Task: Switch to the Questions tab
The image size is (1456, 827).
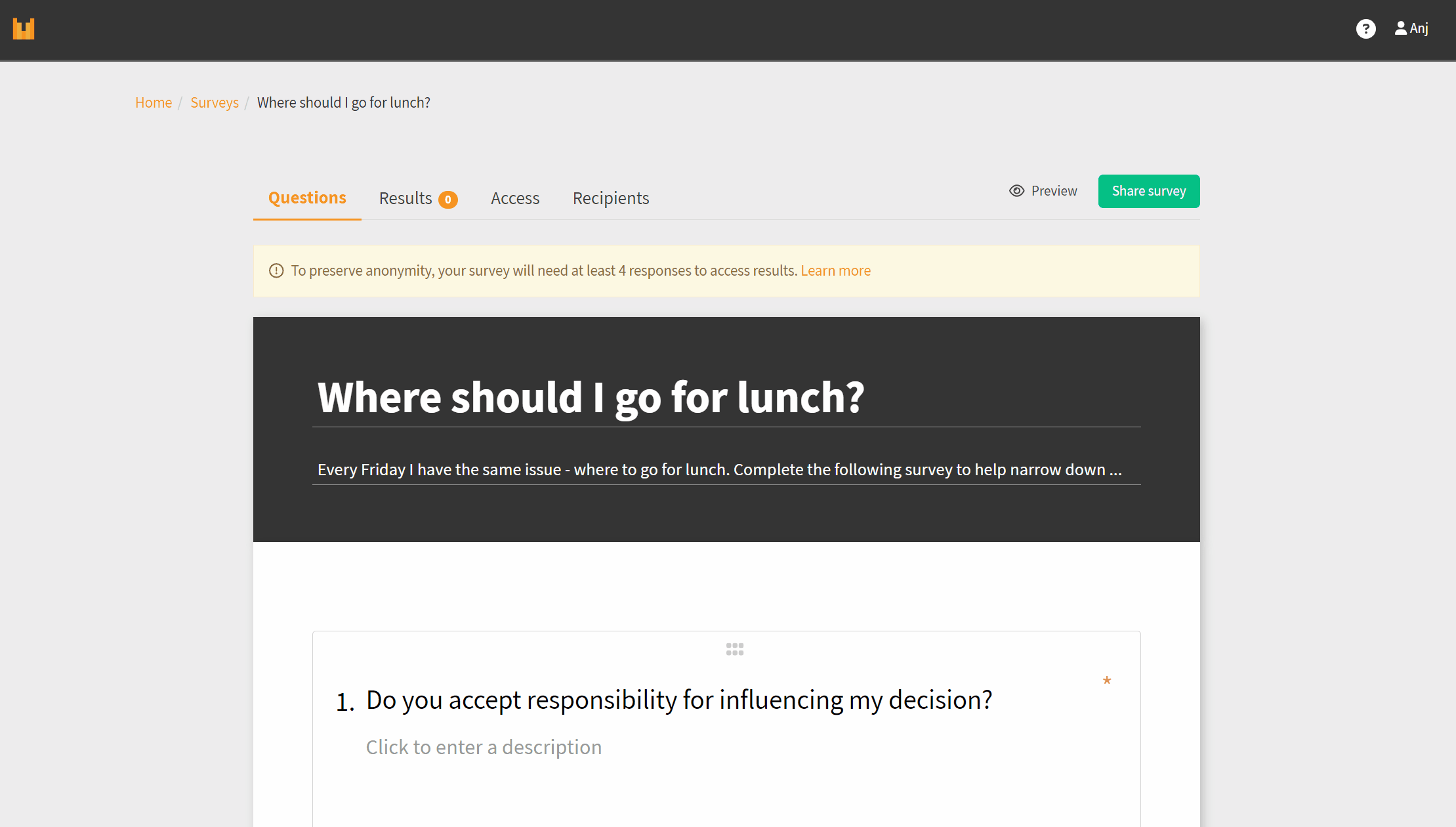Action: 307,198
